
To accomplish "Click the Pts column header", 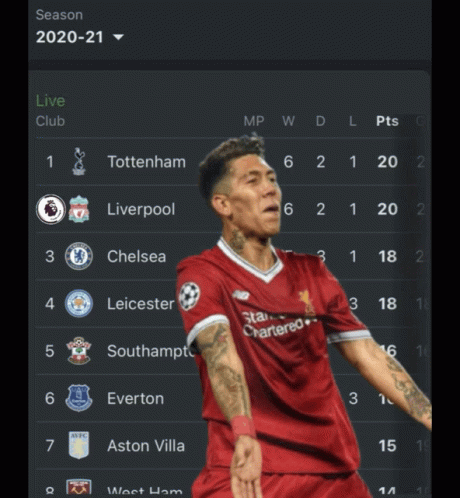I will coord(387,121).
